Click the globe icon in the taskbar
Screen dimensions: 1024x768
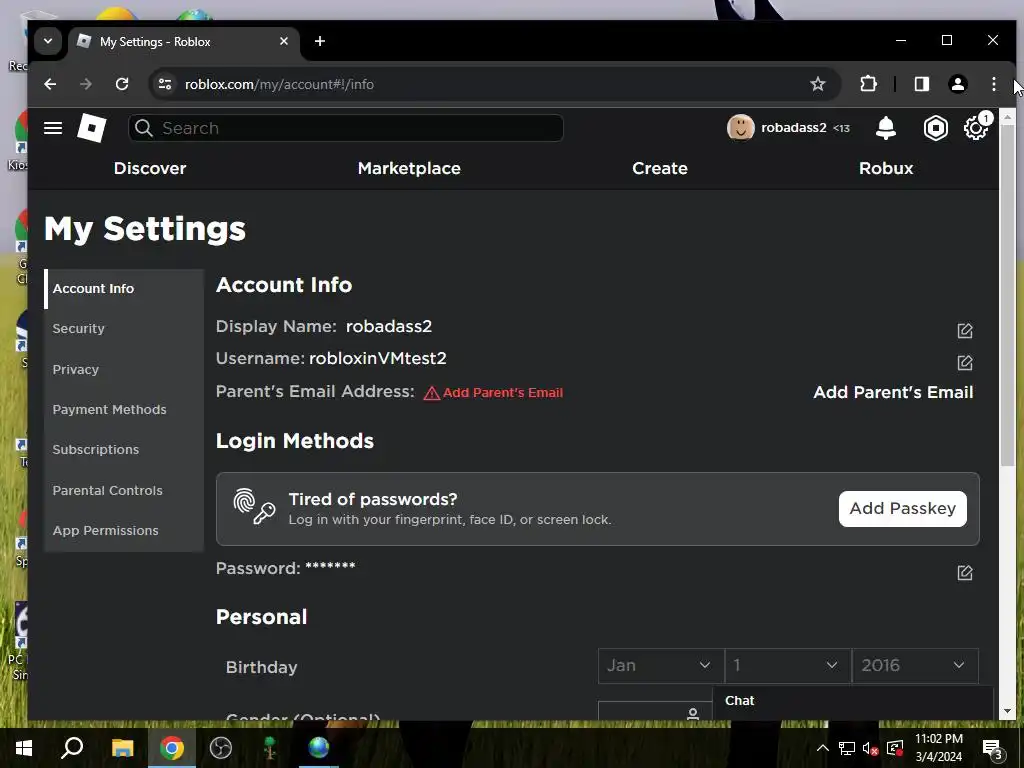(319, 748)
